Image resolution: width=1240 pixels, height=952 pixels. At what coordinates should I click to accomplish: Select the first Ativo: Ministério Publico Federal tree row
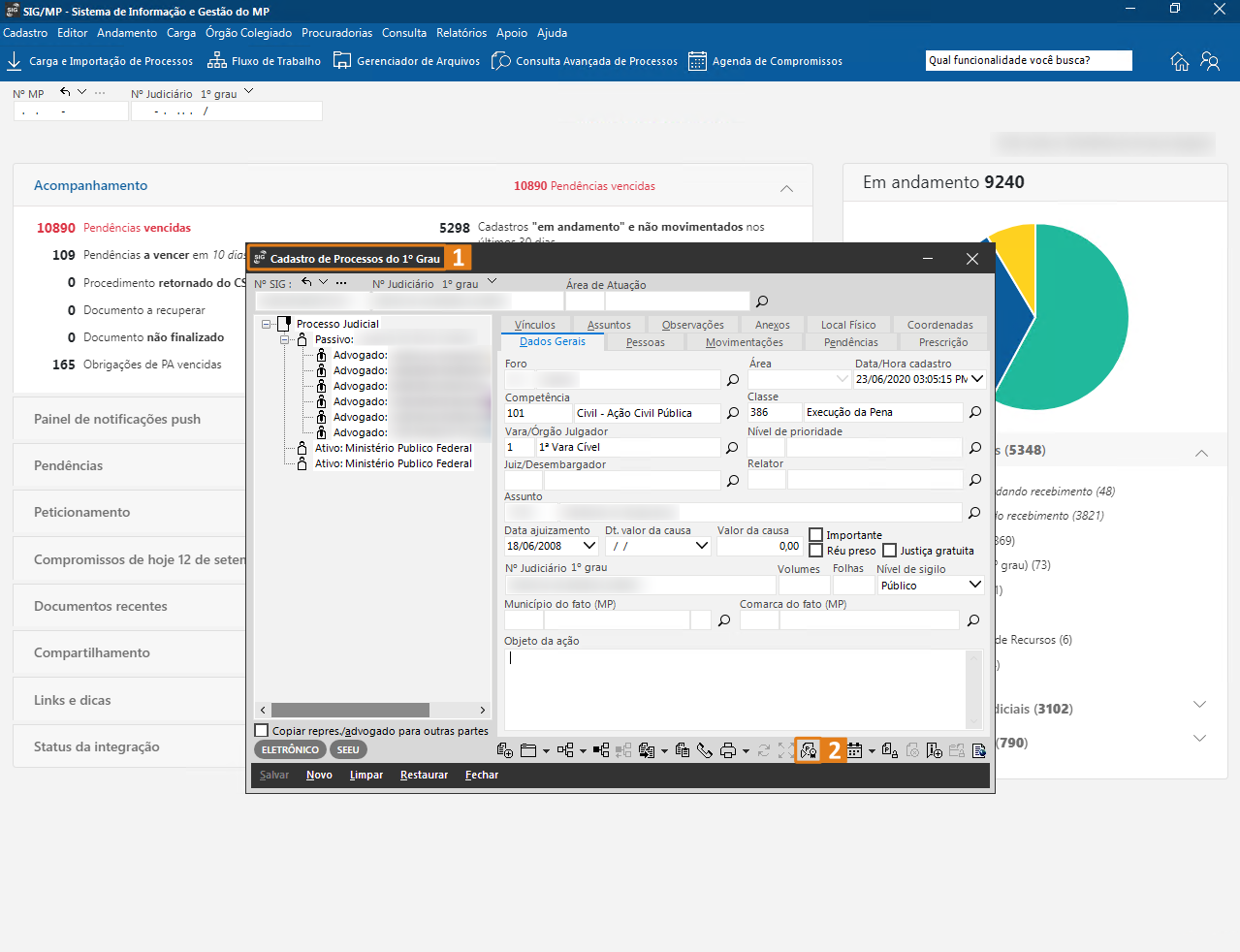393,449
